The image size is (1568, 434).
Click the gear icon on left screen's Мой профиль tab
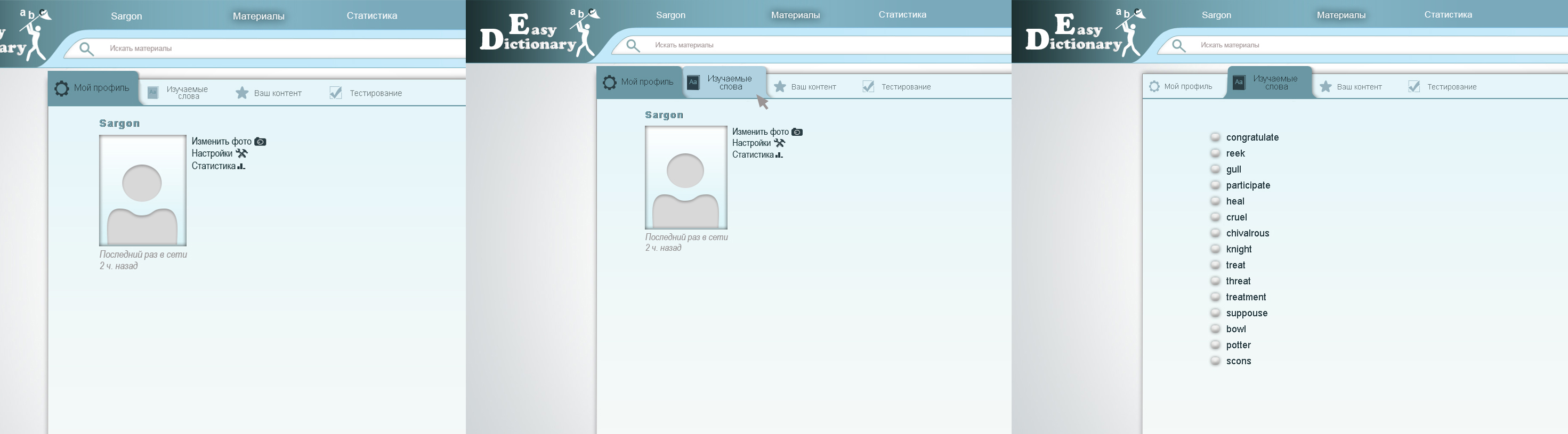(61, 89)
